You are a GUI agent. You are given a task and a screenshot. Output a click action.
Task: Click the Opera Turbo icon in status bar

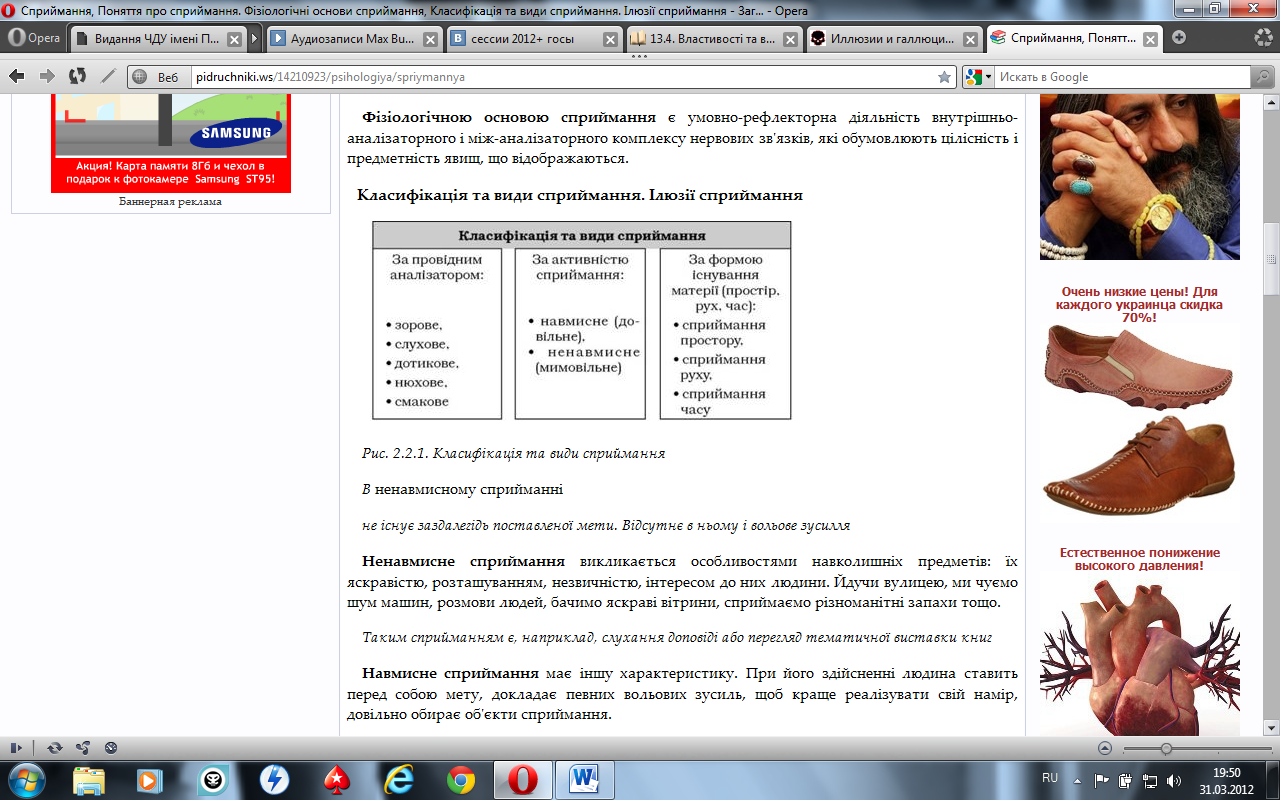(x=111, y=747)
